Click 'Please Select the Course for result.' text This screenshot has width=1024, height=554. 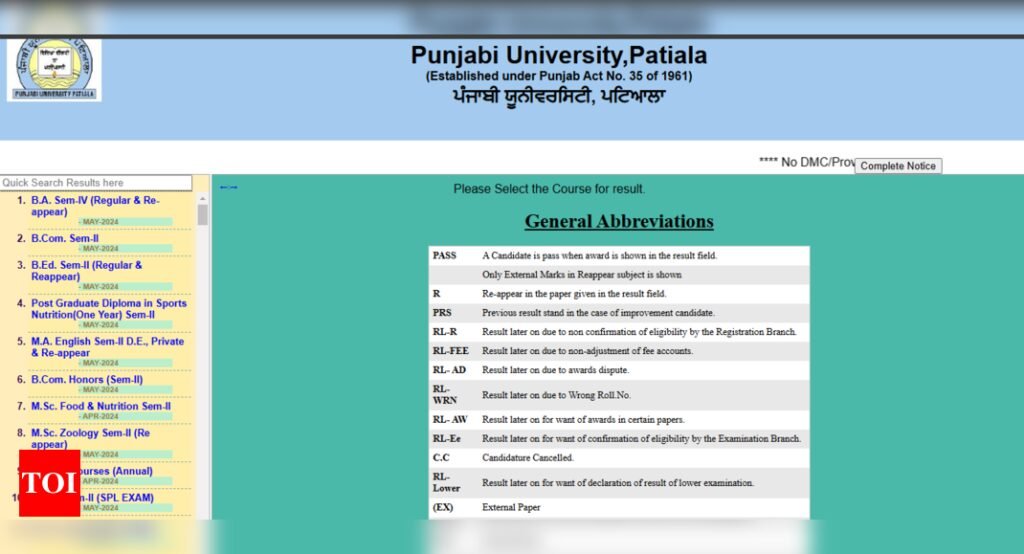pyautogui.click(x=549, y=189)
